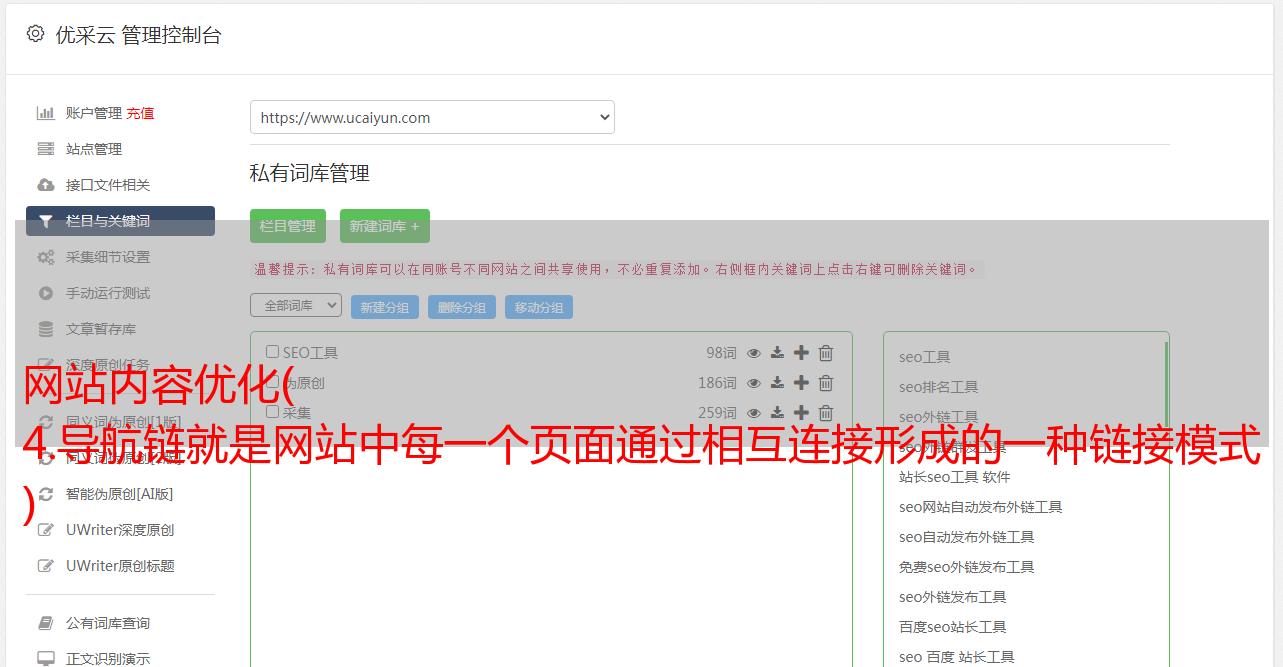
Task: Select keyword seo 百度 站长工具
Action: point(956,657)
